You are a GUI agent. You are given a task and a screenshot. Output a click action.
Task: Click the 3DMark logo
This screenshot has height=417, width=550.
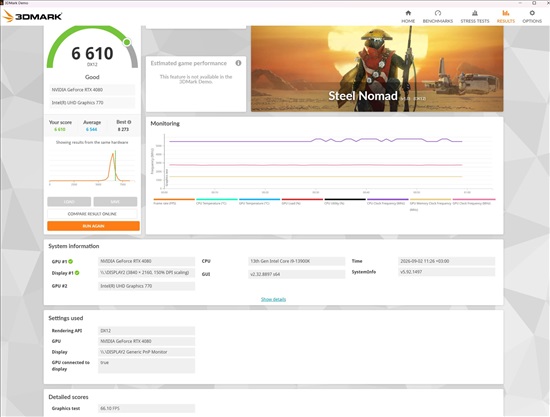tap(33, 16)
